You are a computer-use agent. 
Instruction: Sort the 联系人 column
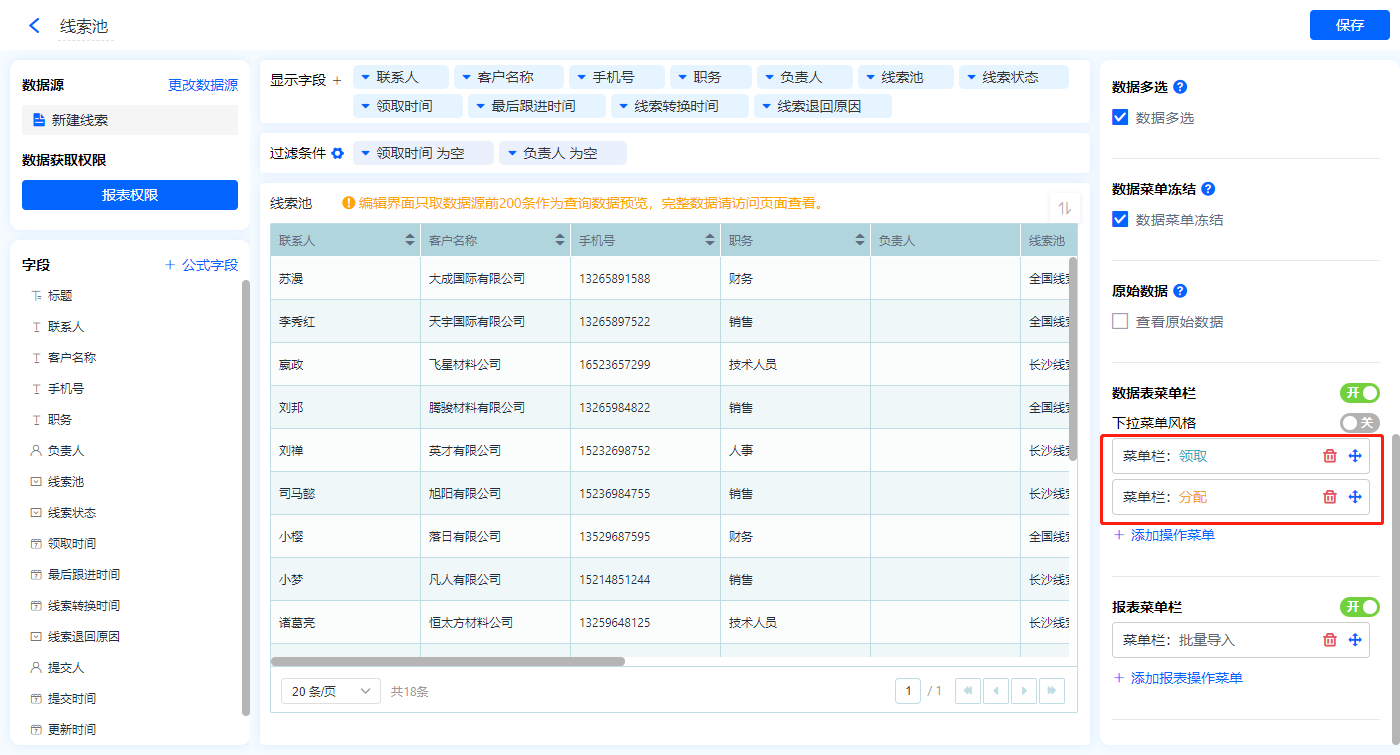coord(409,241)
